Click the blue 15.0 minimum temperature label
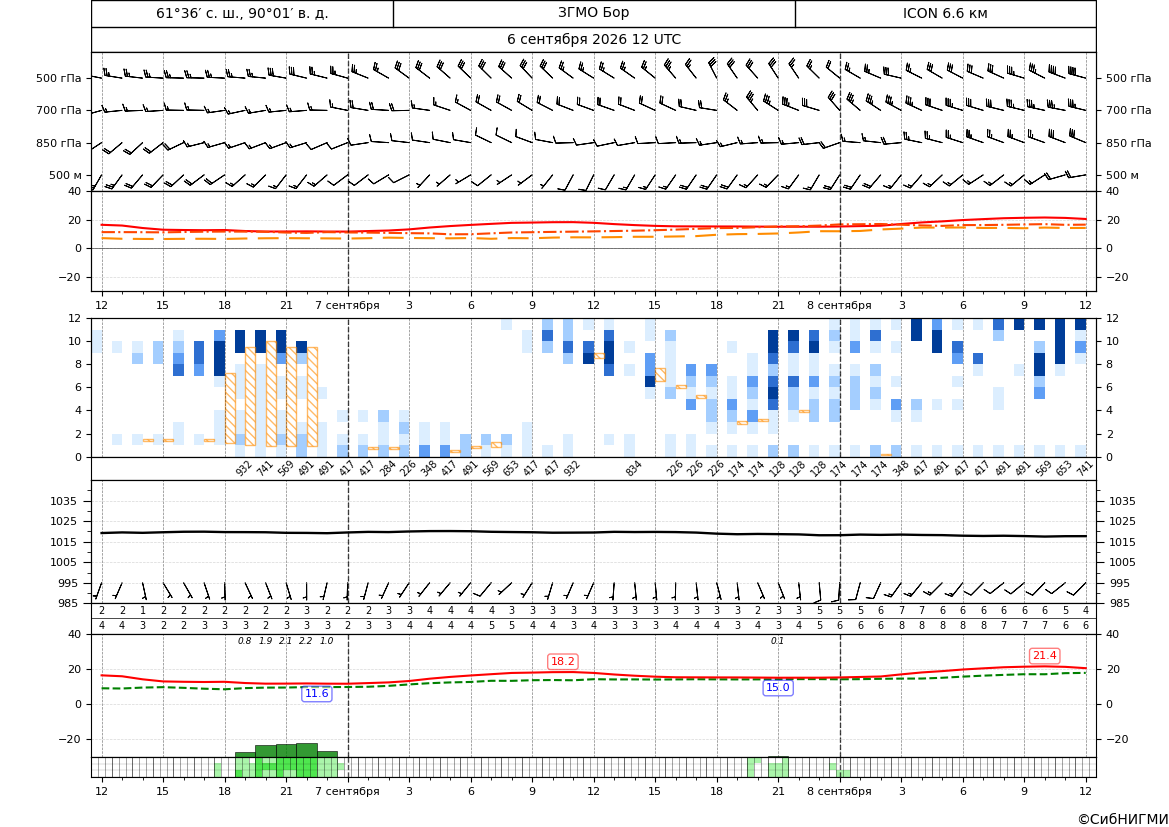The image size is (1169, 827). [777, 688]
